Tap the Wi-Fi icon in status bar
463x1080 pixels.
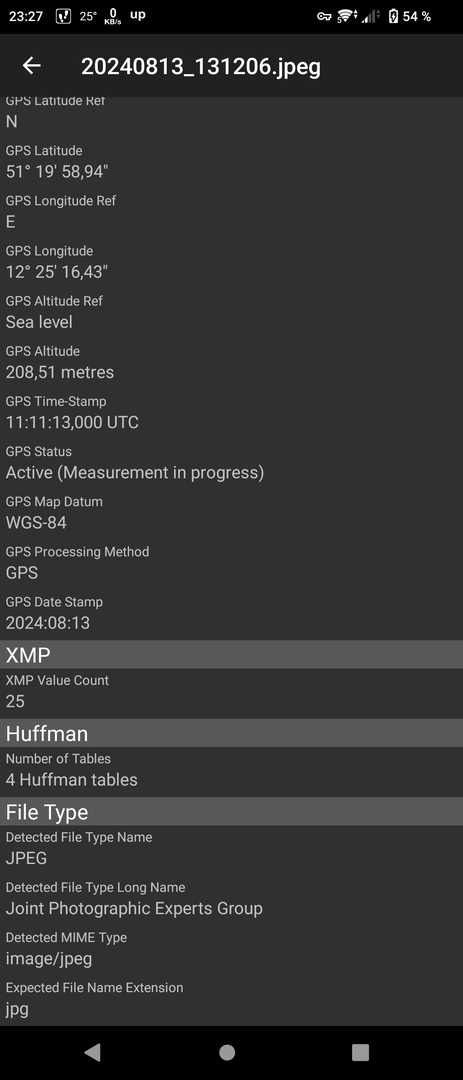(x=347, y=16)
